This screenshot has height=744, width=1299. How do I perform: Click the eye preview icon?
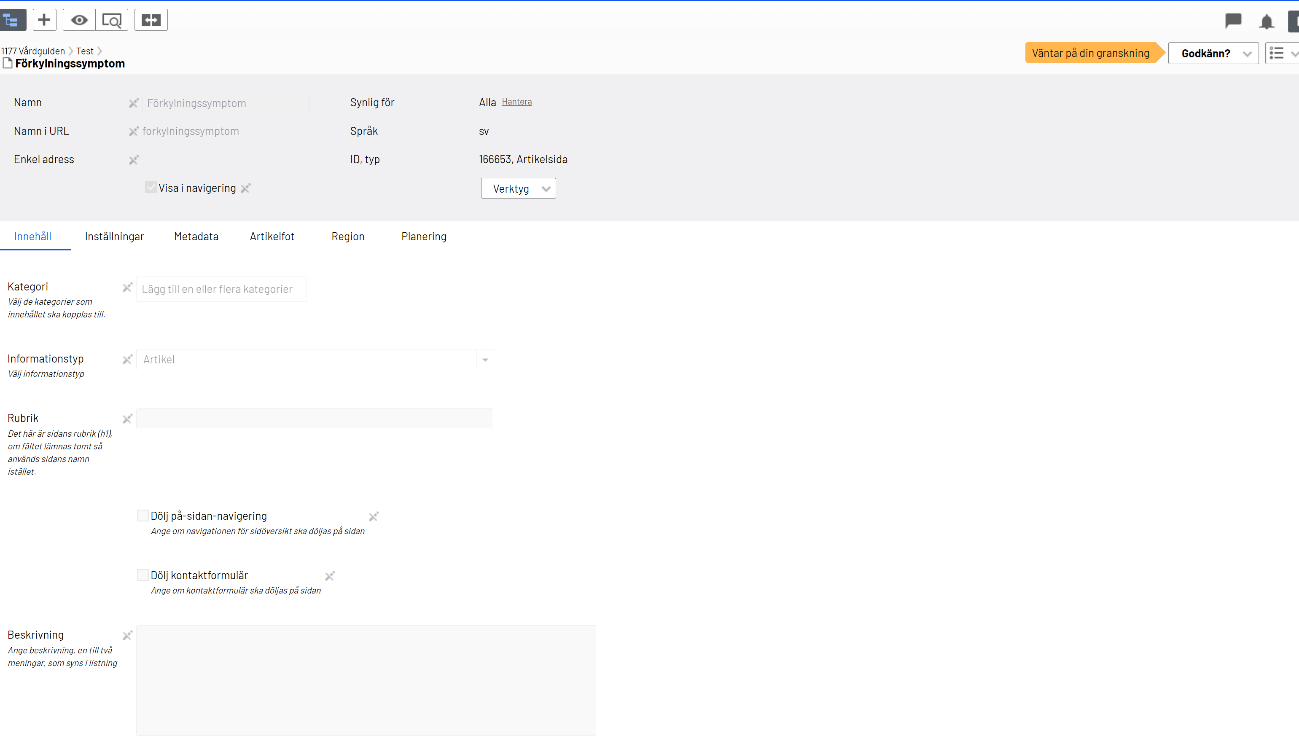click(x=79, y=19)
